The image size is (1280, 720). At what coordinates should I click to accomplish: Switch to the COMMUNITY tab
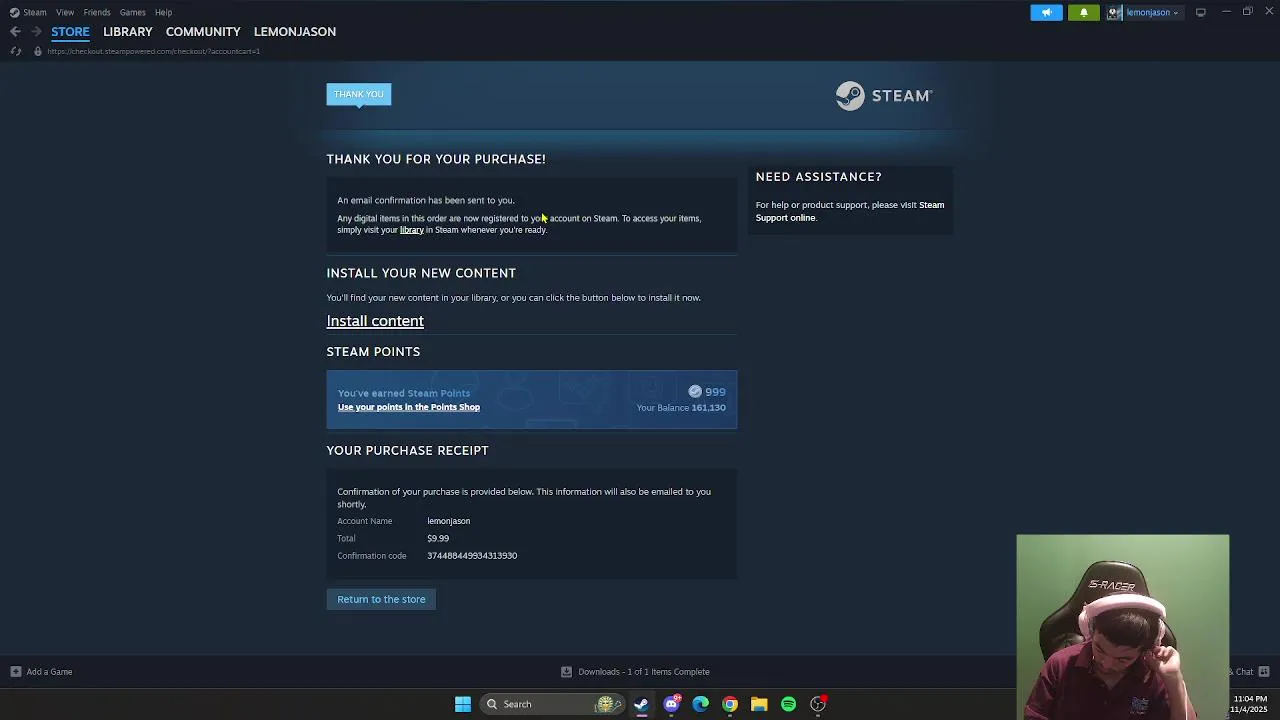coord(203,32)
